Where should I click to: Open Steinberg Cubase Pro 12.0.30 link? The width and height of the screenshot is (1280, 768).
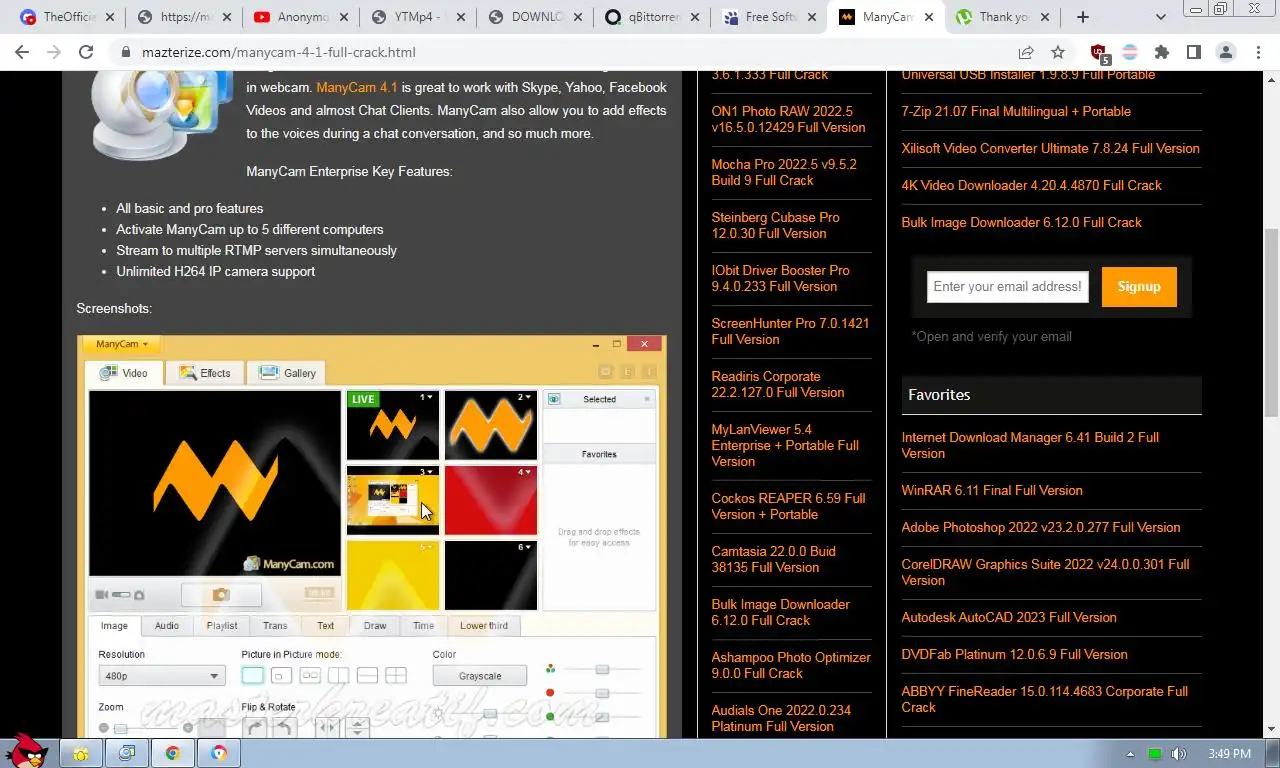coord(775,225)
